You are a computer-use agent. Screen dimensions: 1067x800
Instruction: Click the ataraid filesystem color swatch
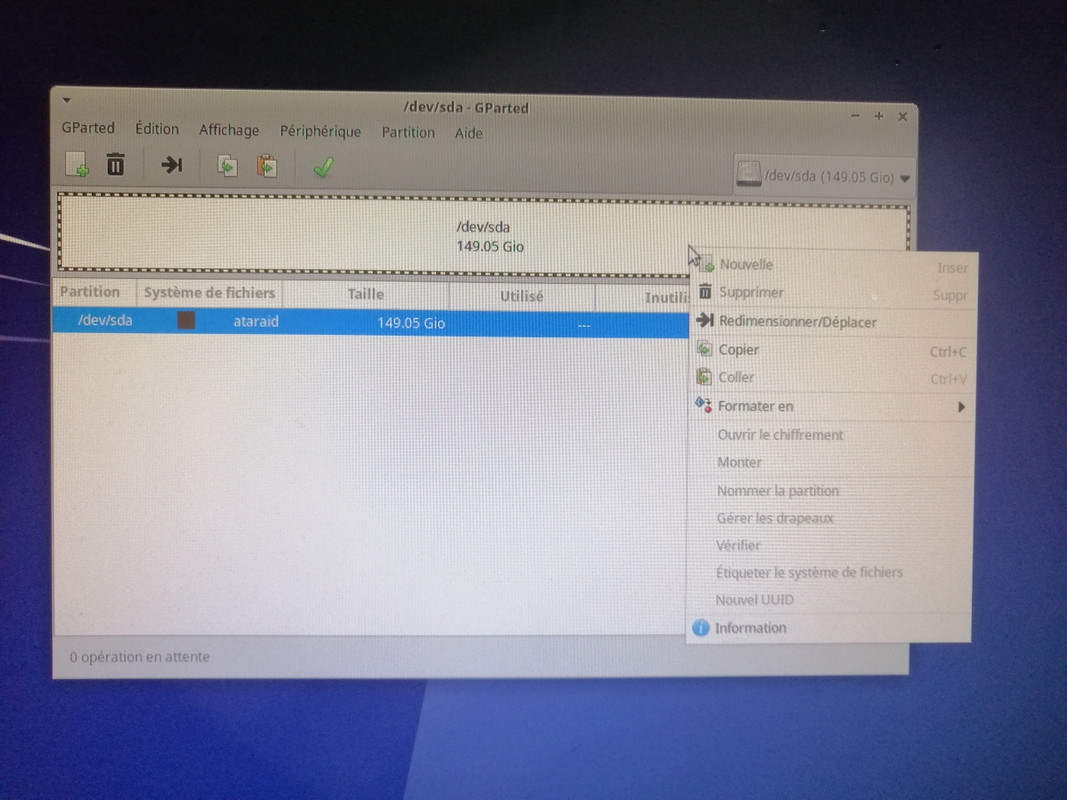click(186, 320)
